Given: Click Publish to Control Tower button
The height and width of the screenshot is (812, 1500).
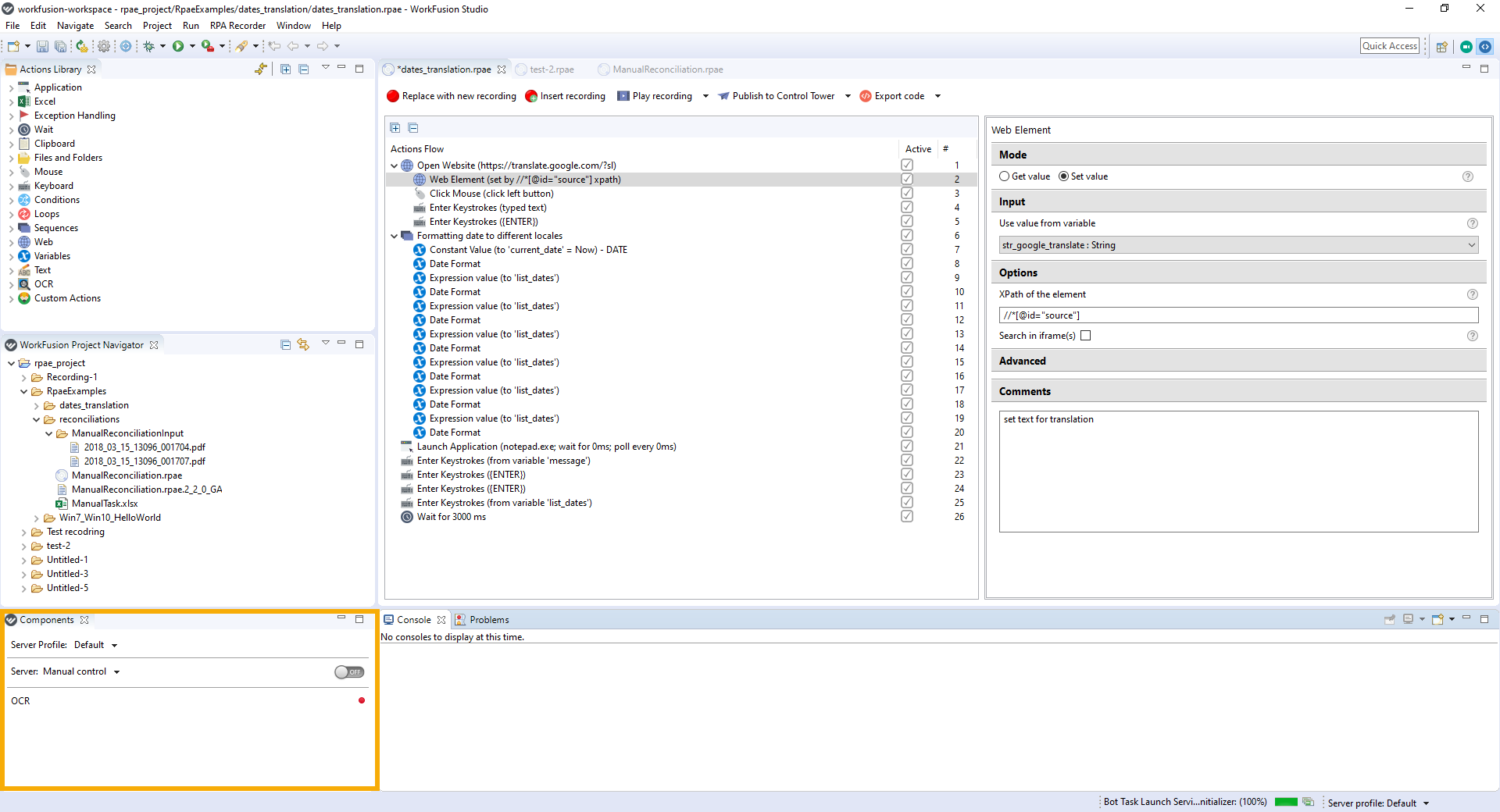Looking at the screenshot, I should tap(777, 97).
